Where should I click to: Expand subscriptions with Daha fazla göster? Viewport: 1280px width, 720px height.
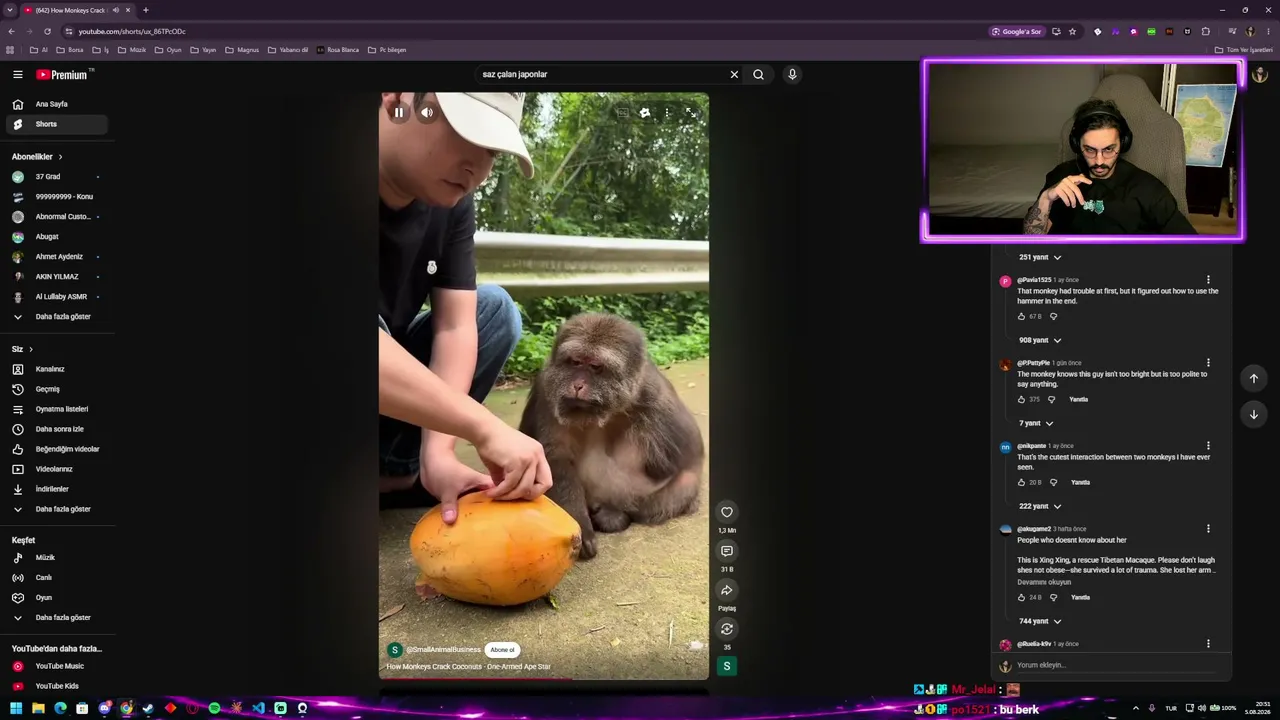click(57, 317)
